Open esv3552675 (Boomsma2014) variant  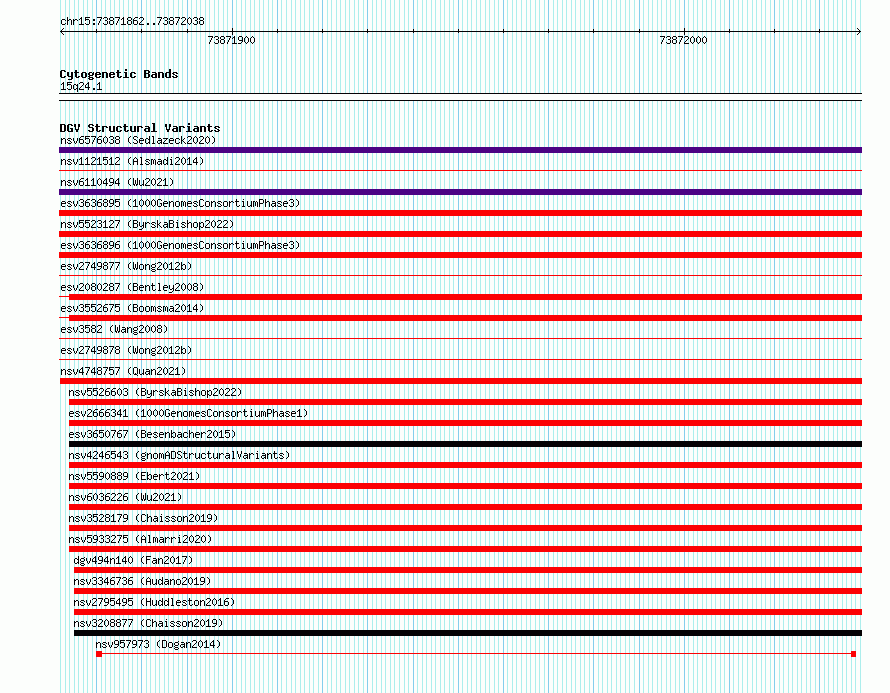click(x=132, y=308)
